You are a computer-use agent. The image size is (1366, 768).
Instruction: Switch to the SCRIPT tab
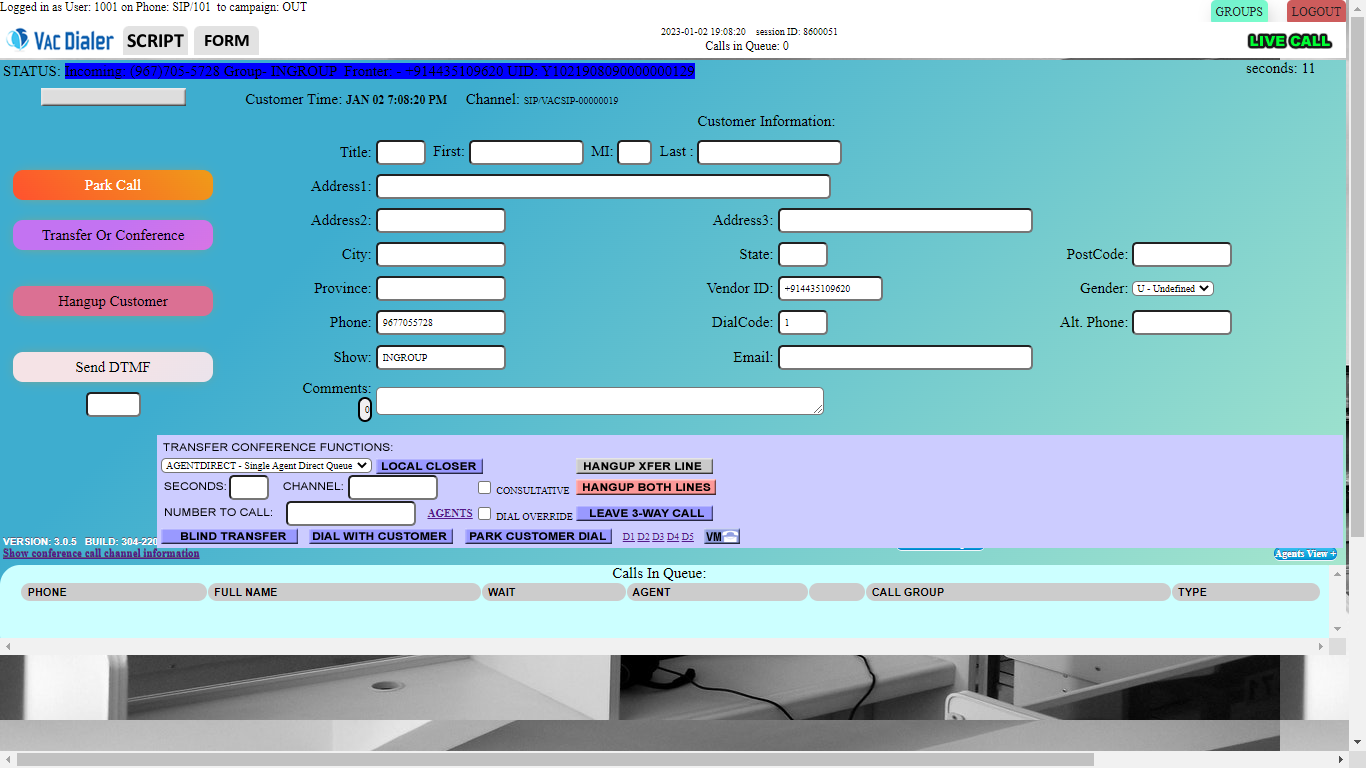[x=155, y=41]
